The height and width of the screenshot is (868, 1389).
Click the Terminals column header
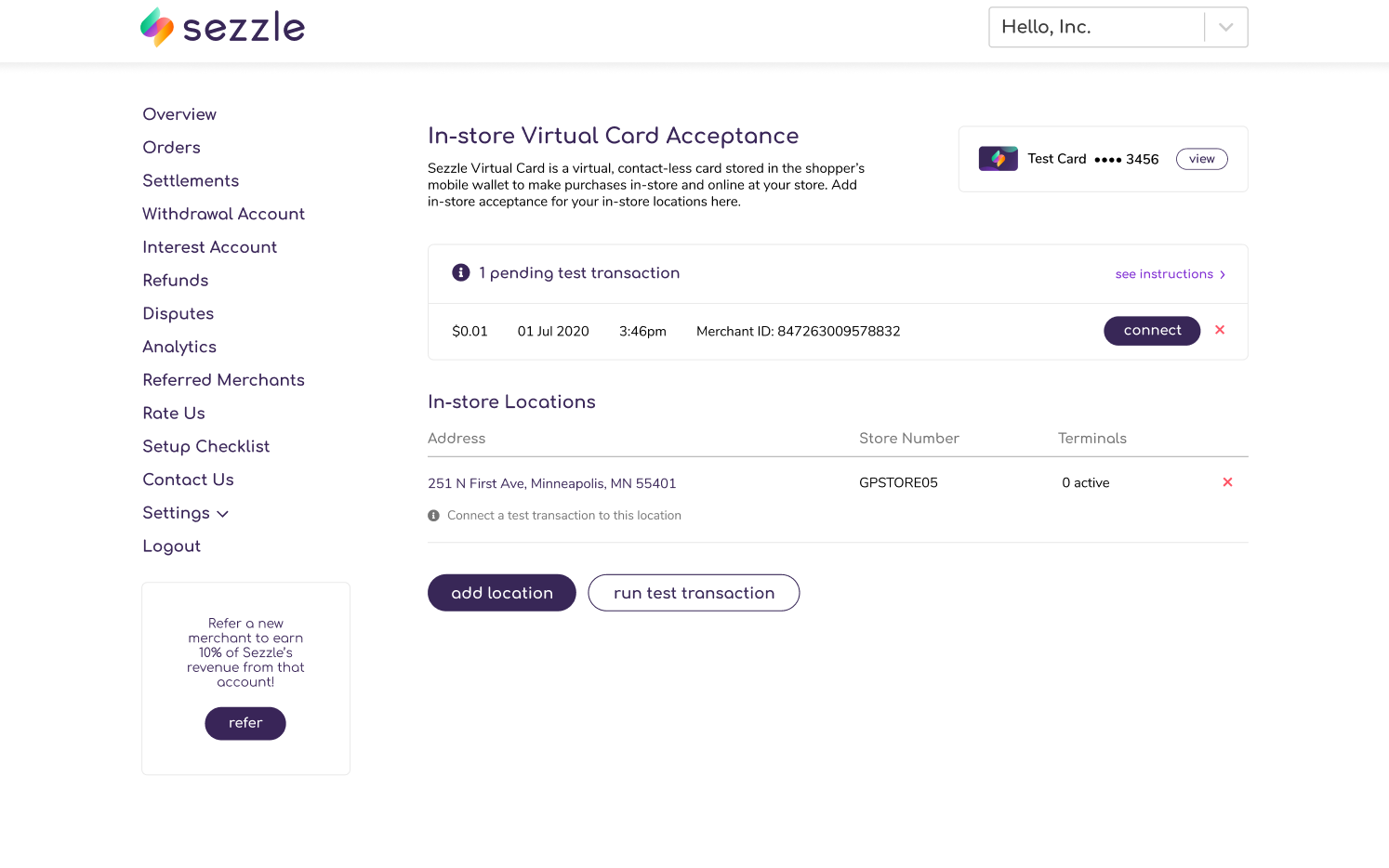pos(1091,439)
